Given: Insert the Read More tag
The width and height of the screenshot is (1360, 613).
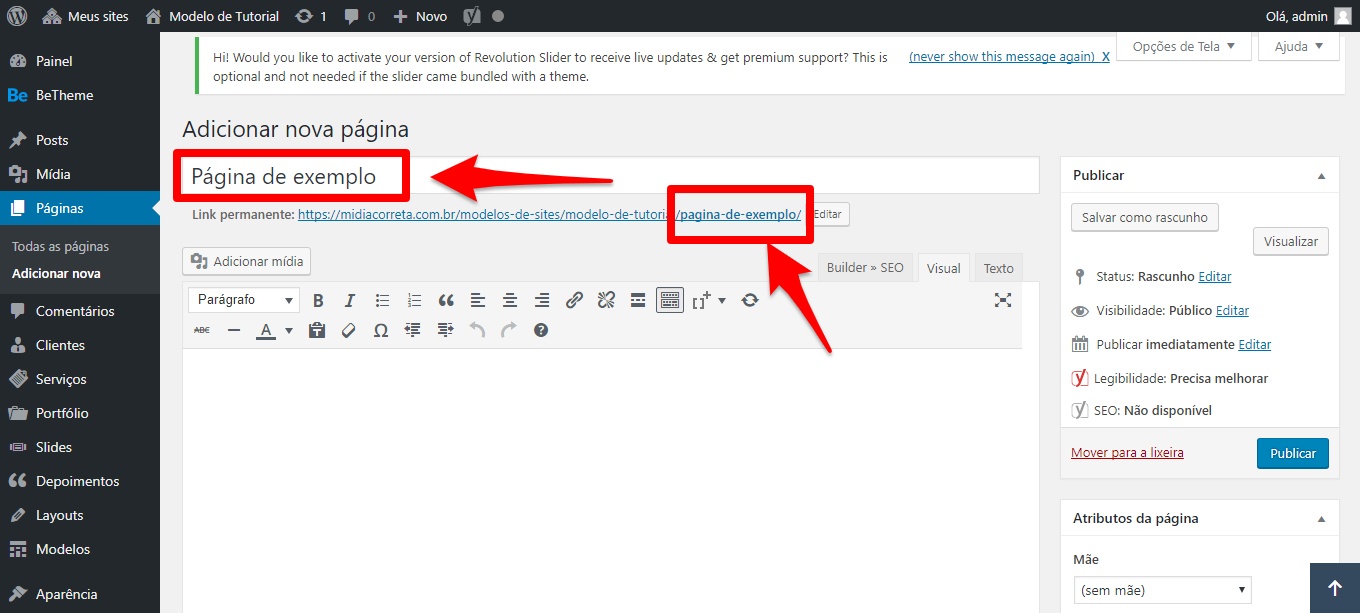Looking at the screenshot, I should pos(638,300).
